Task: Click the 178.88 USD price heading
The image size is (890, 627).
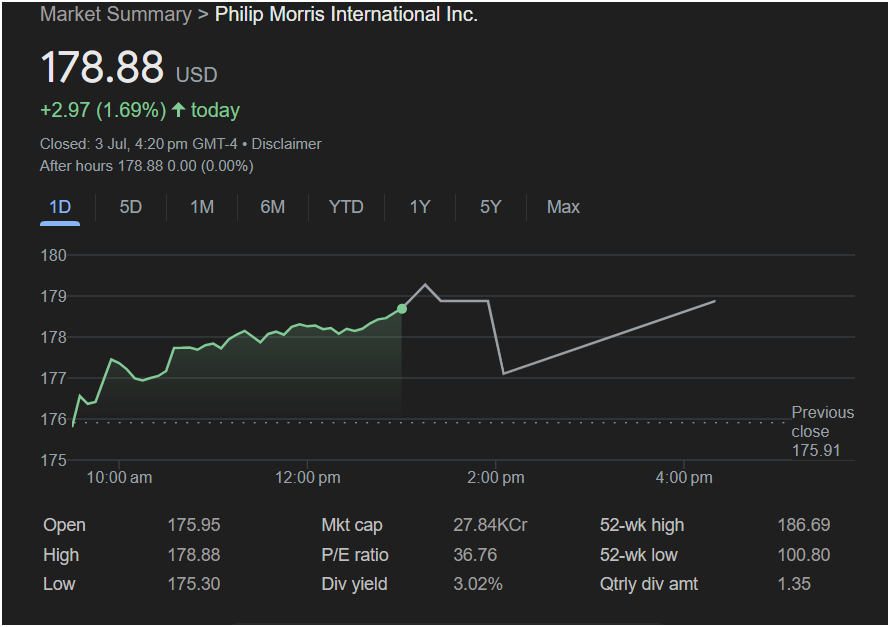Action: [x=129, y=68]
